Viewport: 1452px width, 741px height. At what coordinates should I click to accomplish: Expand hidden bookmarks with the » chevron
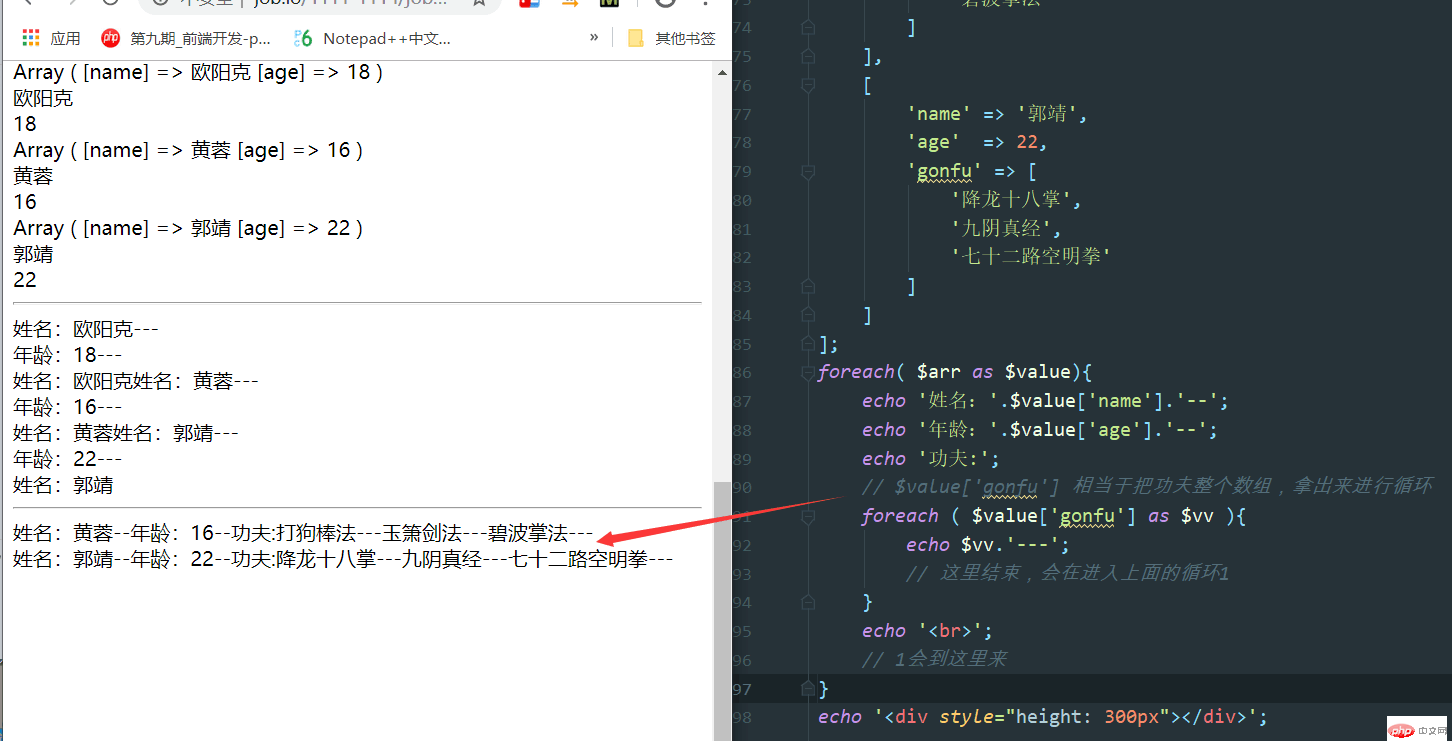[594, 38]
